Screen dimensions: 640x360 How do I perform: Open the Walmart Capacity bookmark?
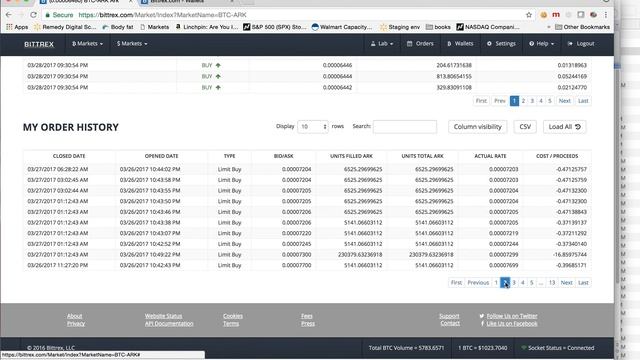coord(342,27)
